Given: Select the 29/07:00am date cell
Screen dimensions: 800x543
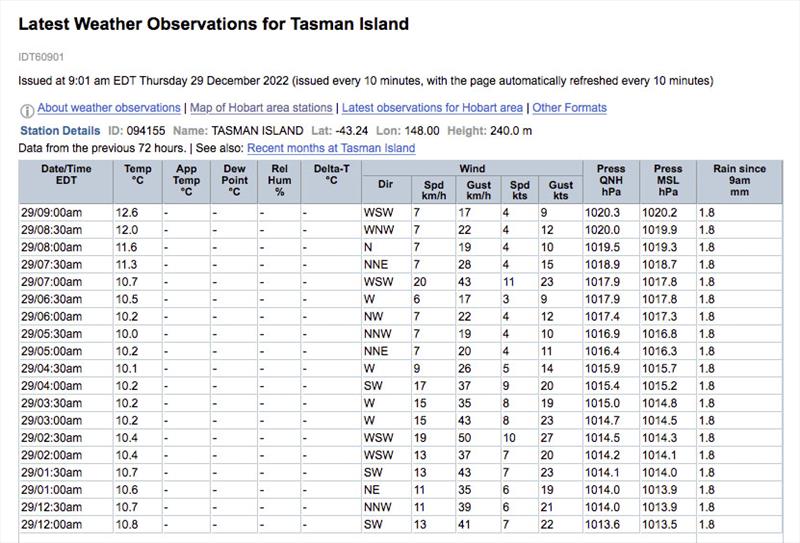Looking at the screenshot, I should point(66,282).
